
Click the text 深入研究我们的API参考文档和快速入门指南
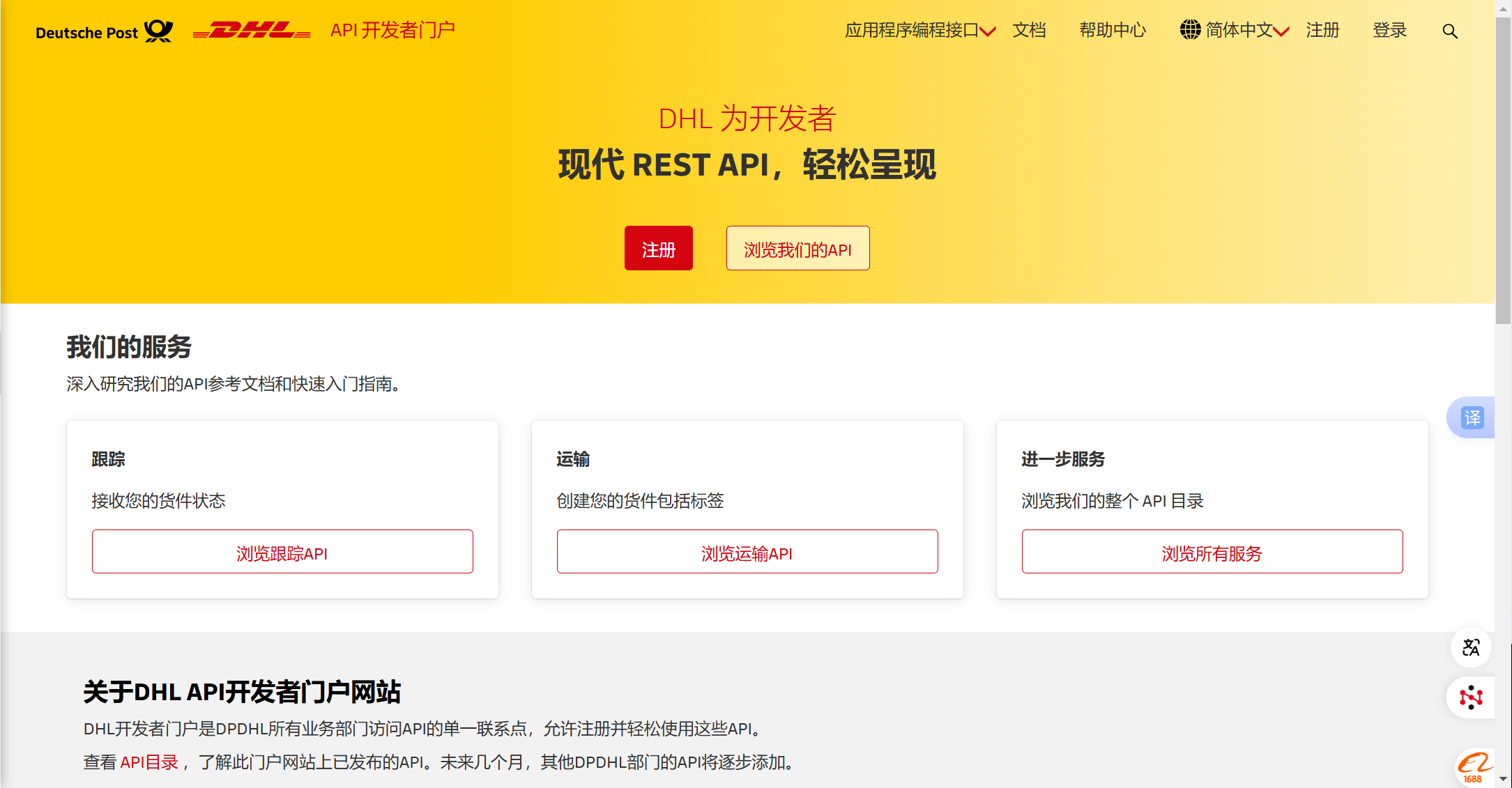234,384
